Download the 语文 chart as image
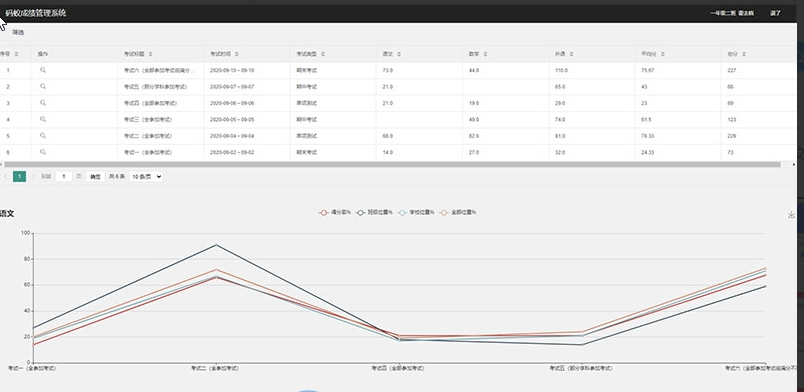The image size is (804, 392). pyautogui.click(x=791, y=214)
